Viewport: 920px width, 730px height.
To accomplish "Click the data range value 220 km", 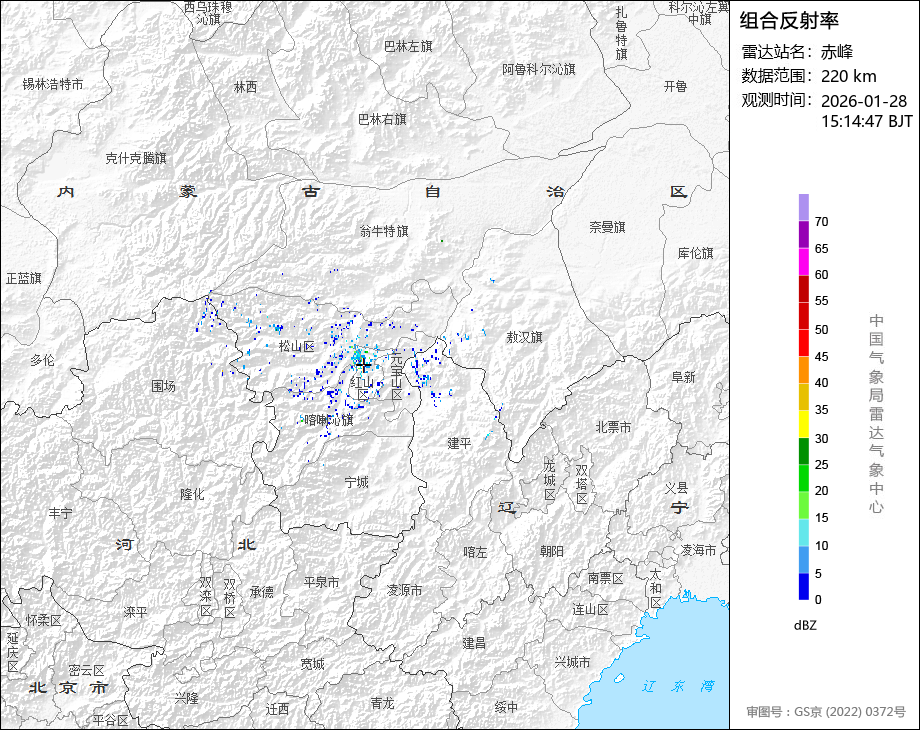I will tap(848, 76).
